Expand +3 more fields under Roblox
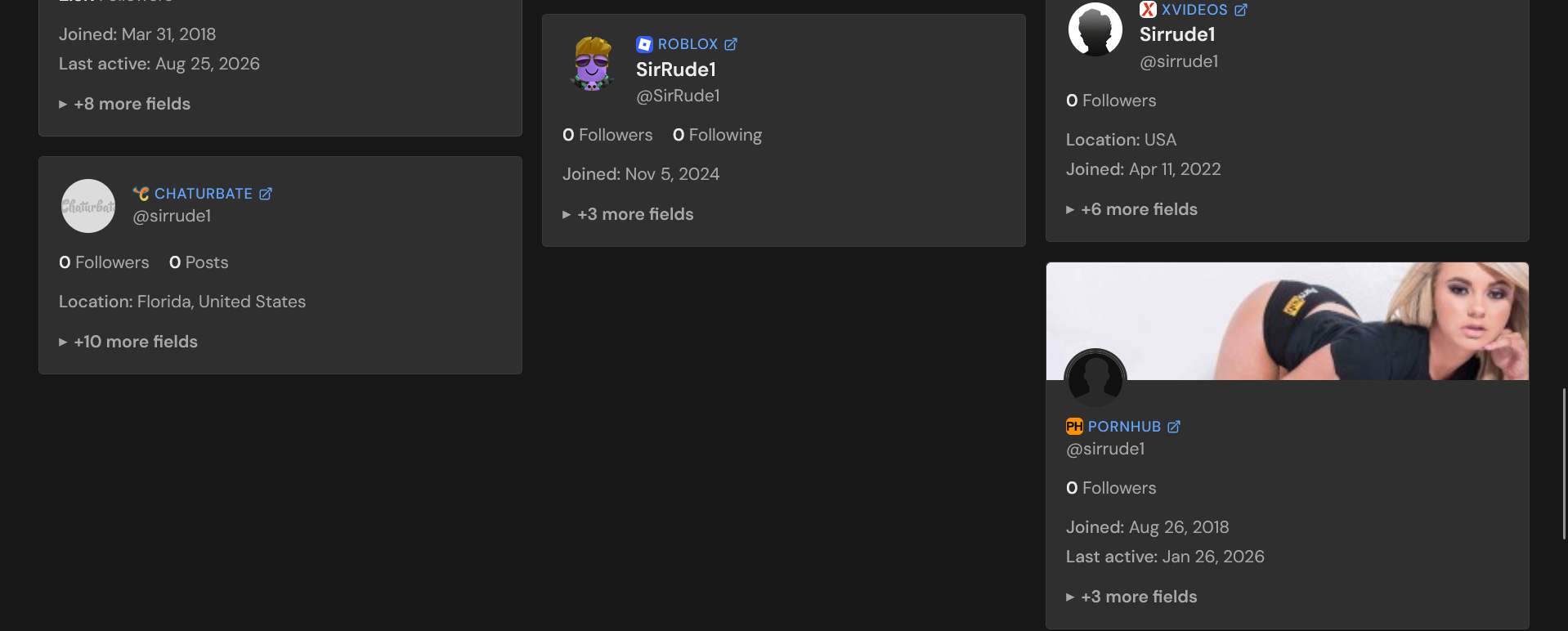Viewport: 1568px width, 631px height. coord(628,214)
